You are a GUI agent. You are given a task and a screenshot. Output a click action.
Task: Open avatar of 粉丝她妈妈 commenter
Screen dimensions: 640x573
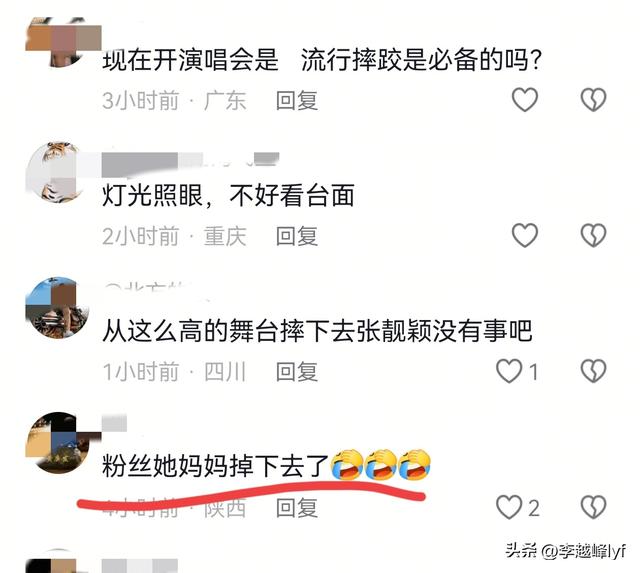[x=57, y=443]
